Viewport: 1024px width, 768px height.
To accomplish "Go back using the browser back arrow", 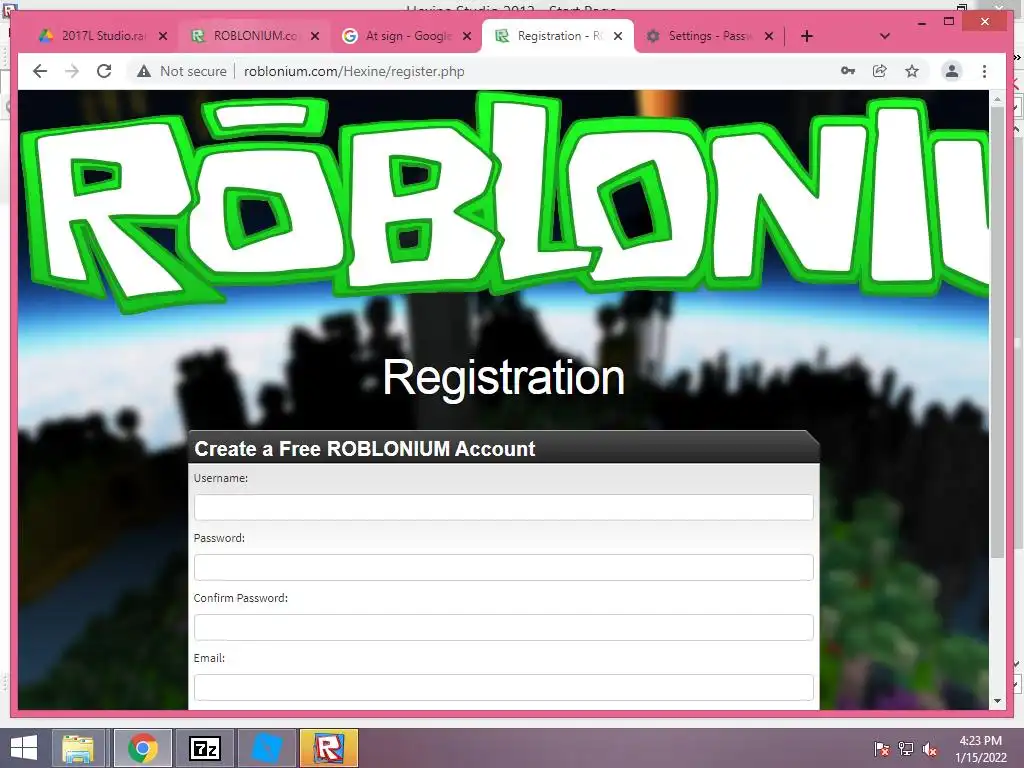I will point(40,71).
